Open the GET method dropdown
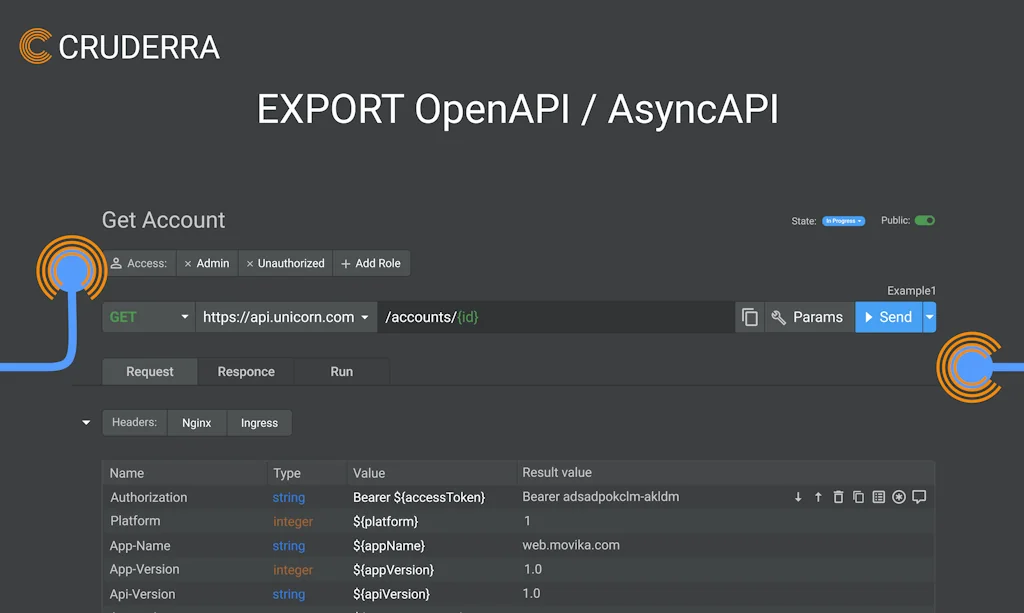1024x613 pixels. [148, 317]
